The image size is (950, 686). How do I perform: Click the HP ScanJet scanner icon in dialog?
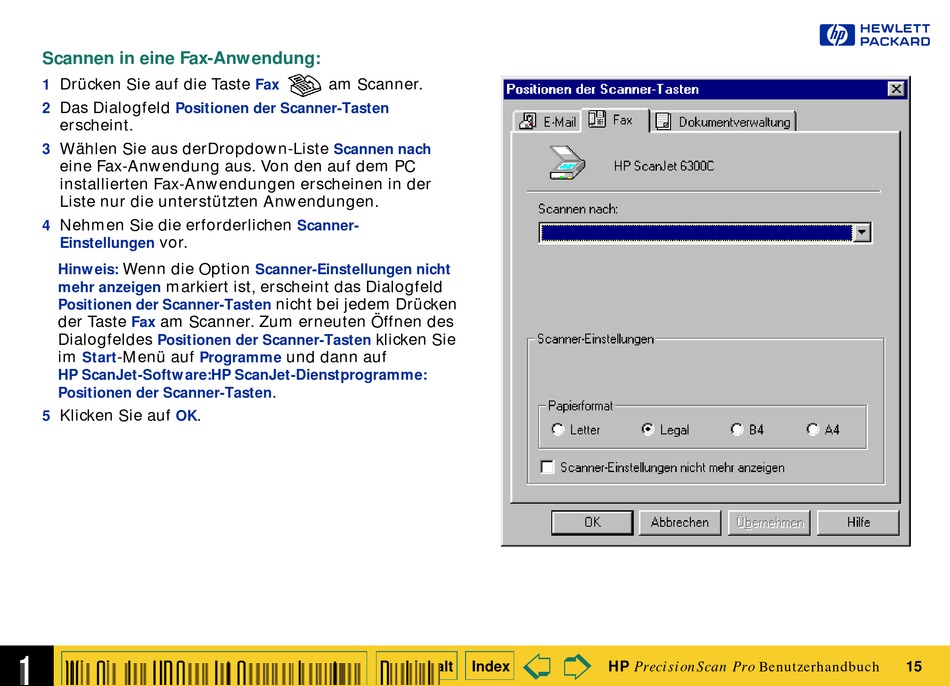click(567, 163)
